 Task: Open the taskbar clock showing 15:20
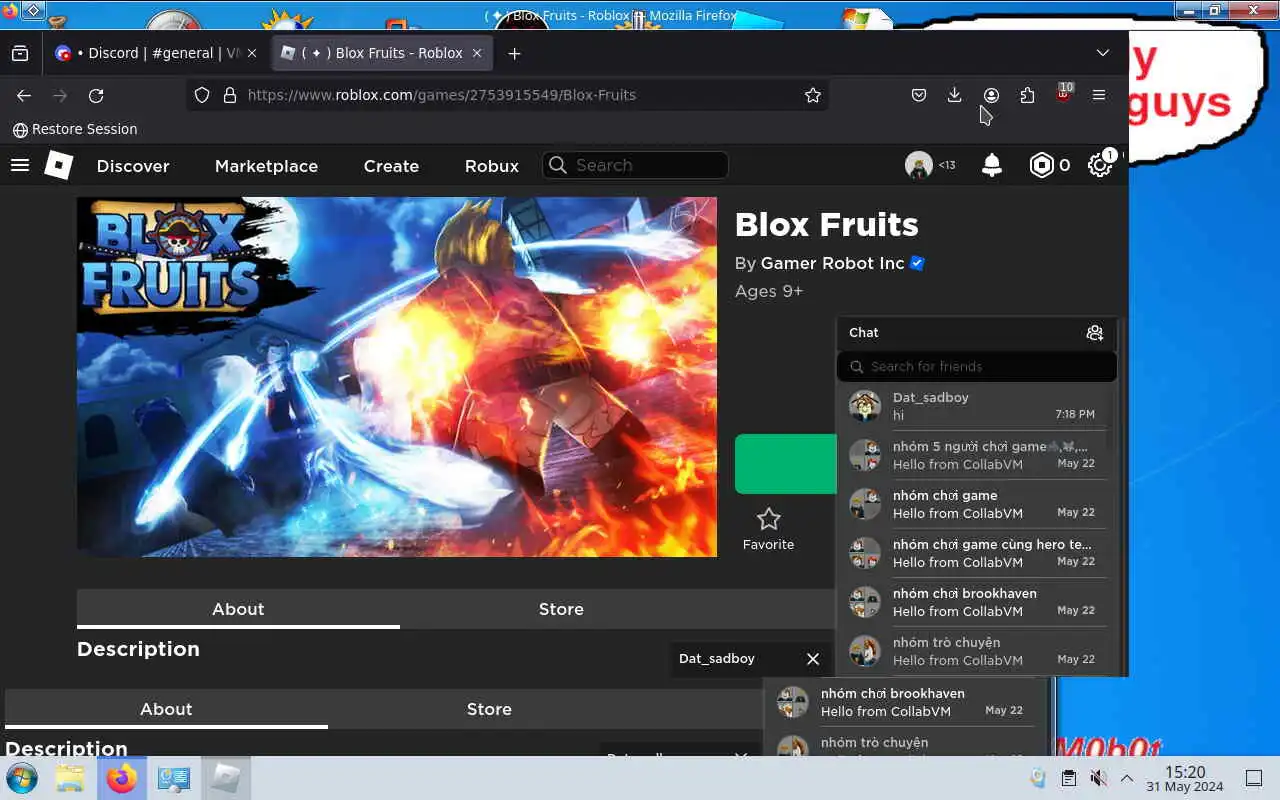(x=1185, y=778)
